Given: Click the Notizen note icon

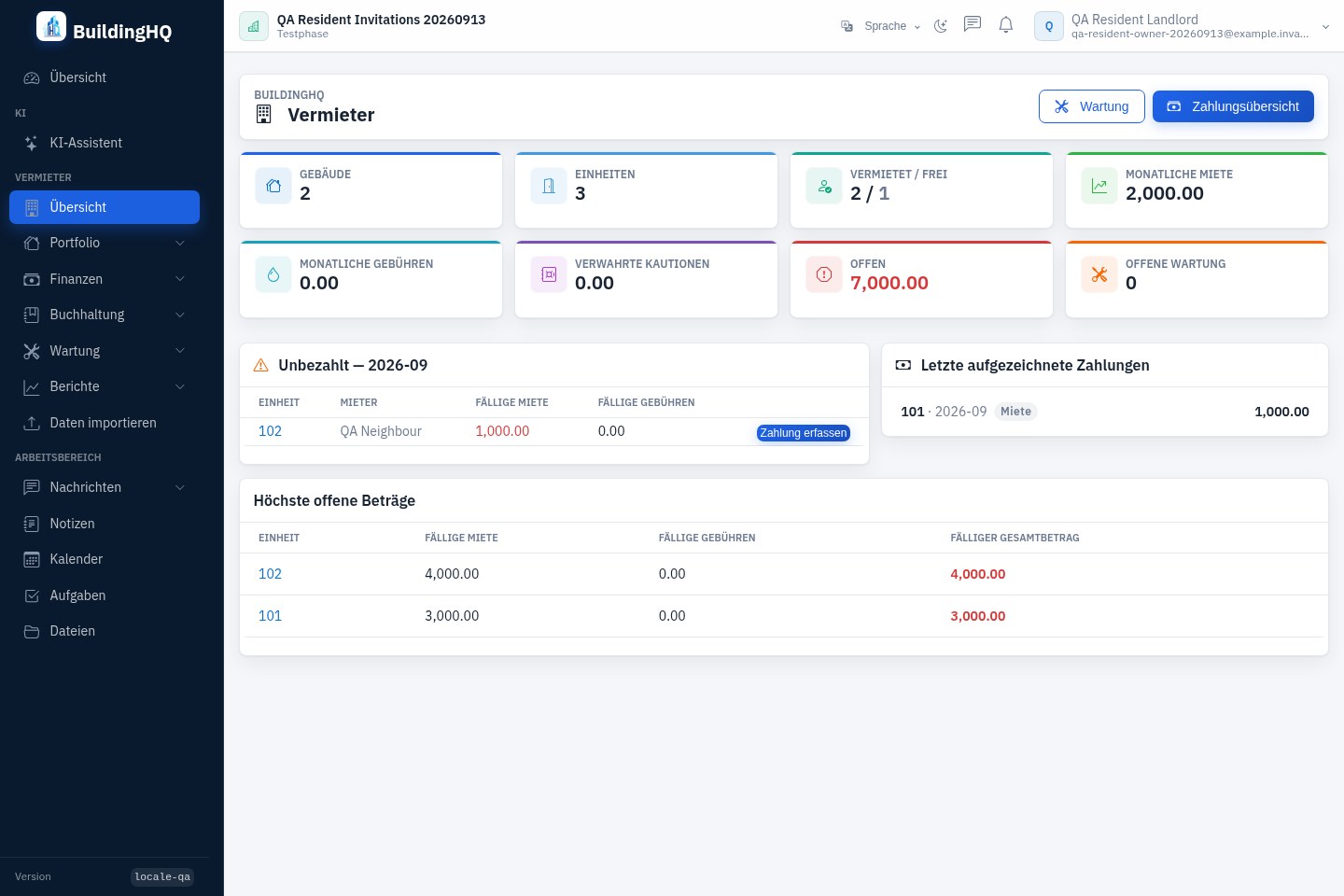Looking at the screenshot, I should [32, 524].
